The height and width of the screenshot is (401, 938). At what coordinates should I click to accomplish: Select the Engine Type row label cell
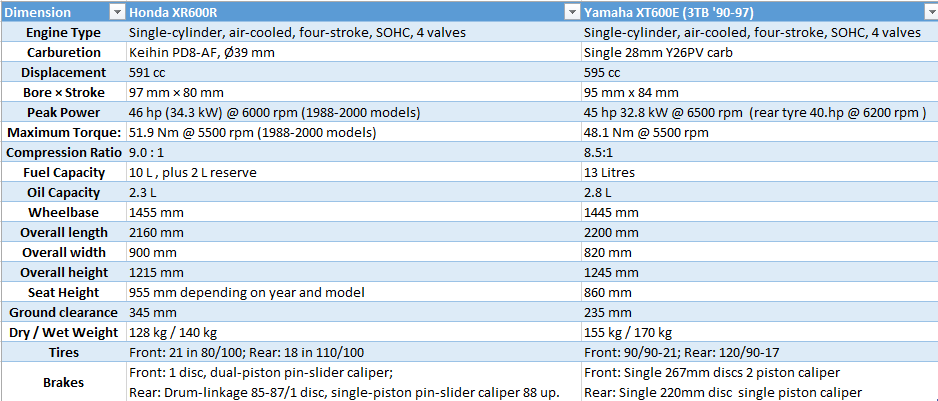(63, 32)
